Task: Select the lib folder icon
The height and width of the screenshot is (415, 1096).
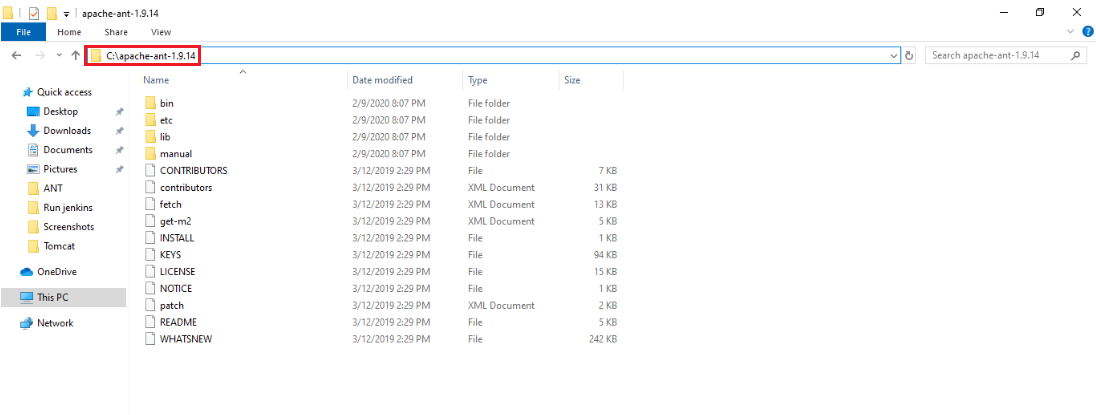Action: [150, 136]
